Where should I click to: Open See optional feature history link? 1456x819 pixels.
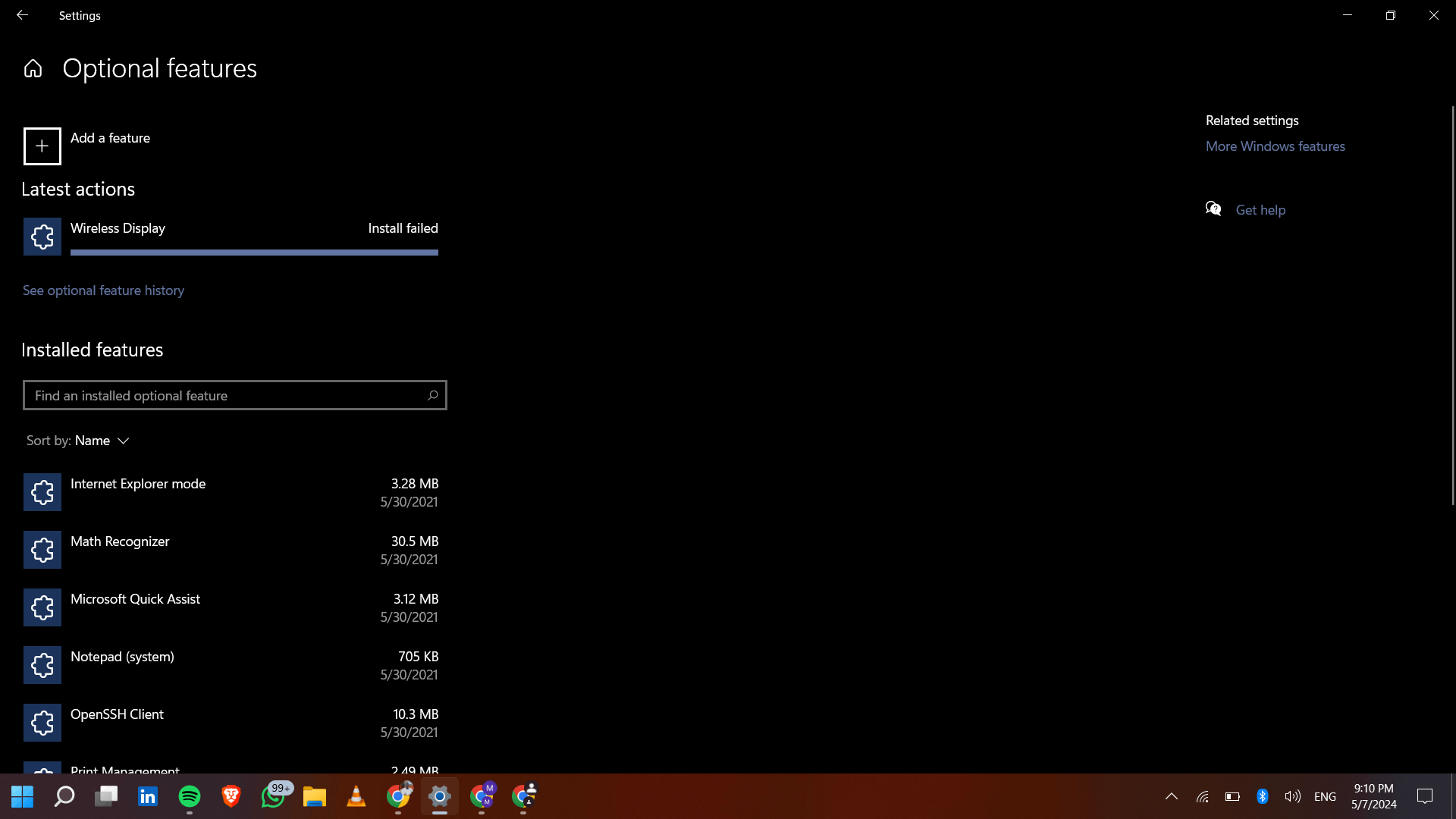[103, 290]
